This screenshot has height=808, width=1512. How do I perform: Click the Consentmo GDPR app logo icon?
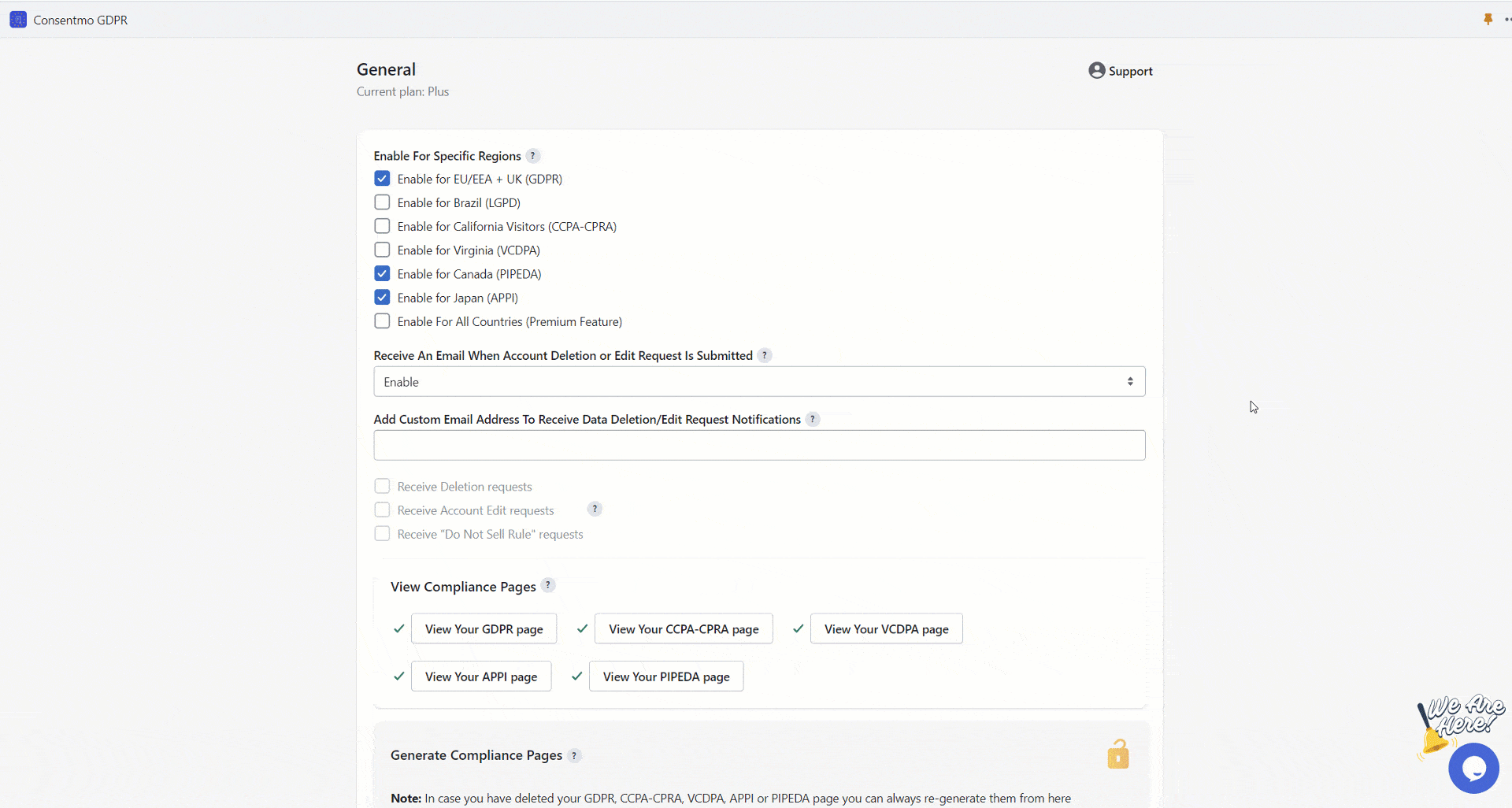(x=18, y=20)
